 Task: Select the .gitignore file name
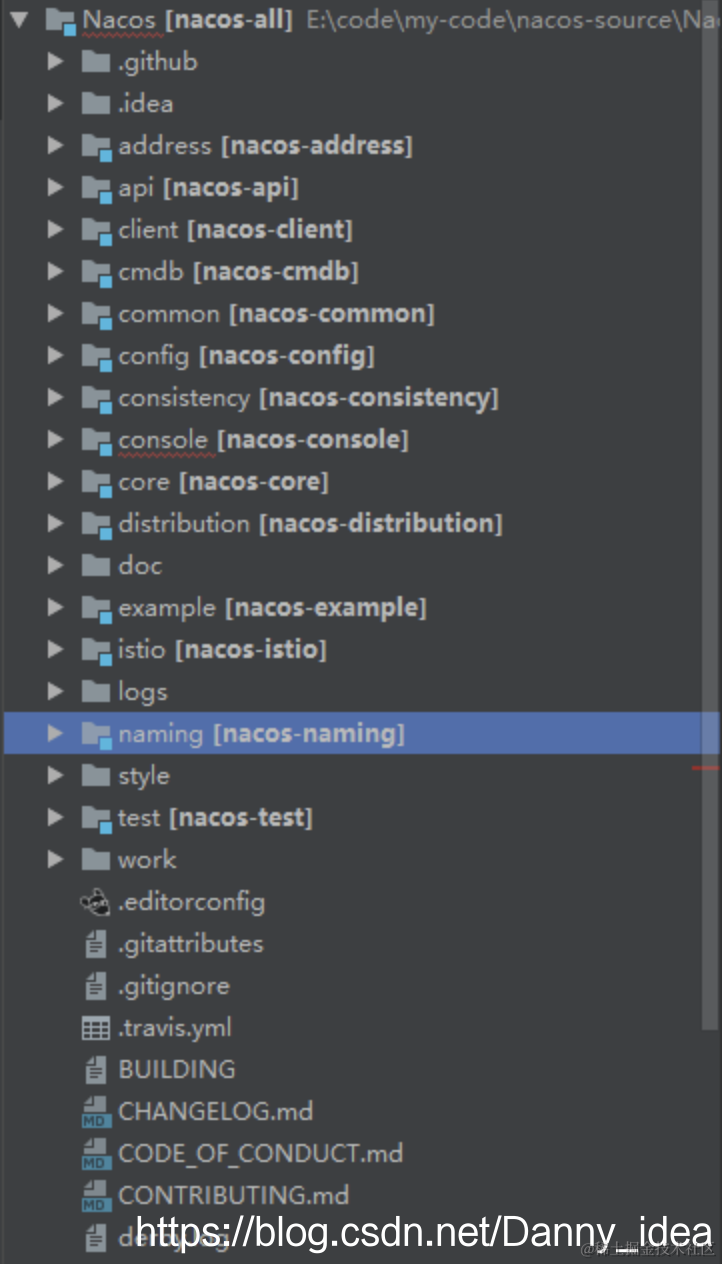click(174, 986)
